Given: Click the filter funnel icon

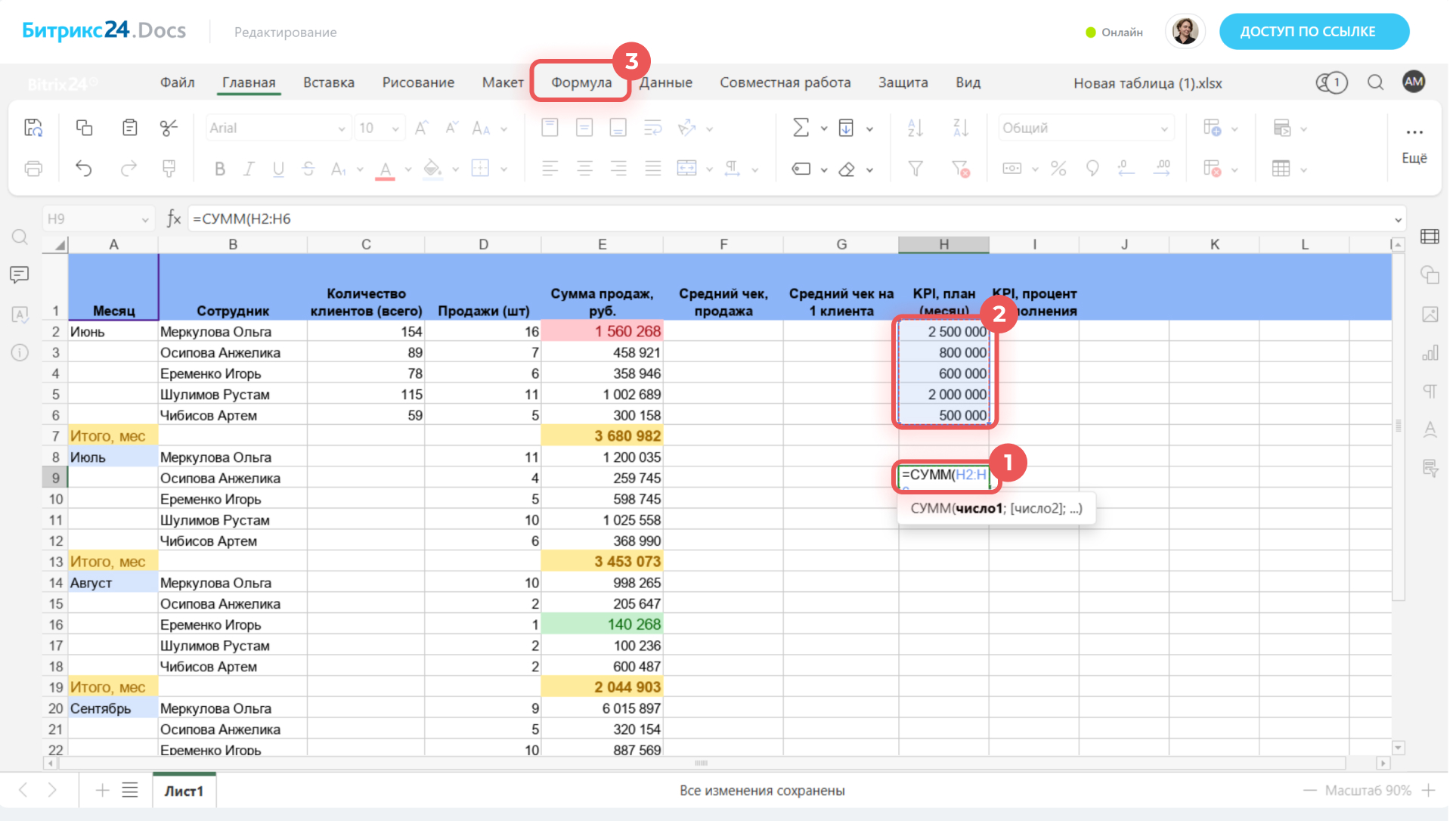Looking at the screenshot, I should click(x=915, y=169).
